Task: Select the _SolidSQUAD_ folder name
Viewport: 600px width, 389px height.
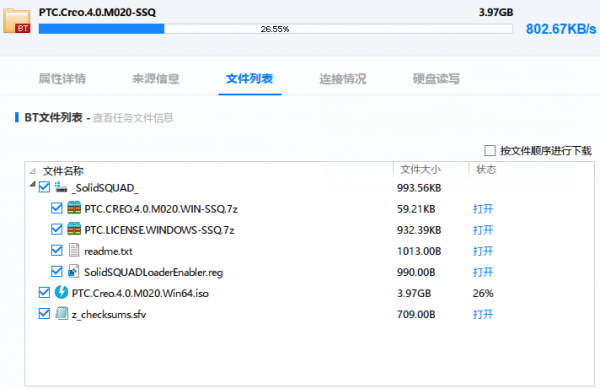Action: click(x=105, y=188)
